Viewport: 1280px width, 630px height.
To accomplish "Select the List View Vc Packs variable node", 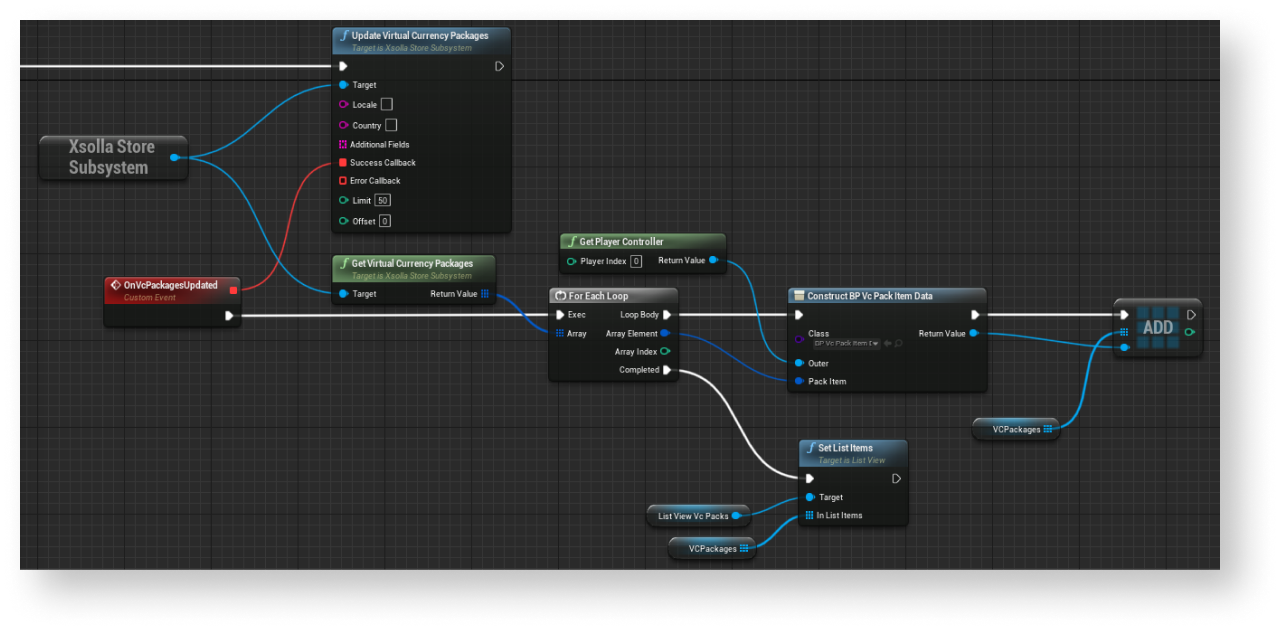I will [x=693, y=516].
